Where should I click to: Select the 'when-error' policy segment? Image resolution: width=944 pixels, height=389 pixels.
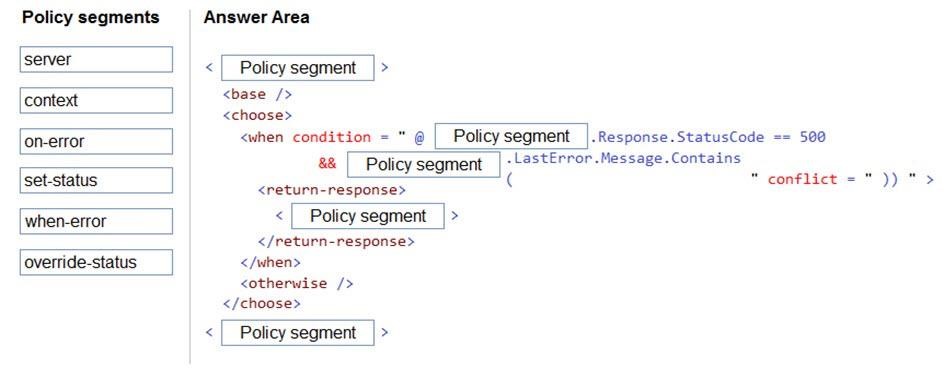[x=96, y=221]
